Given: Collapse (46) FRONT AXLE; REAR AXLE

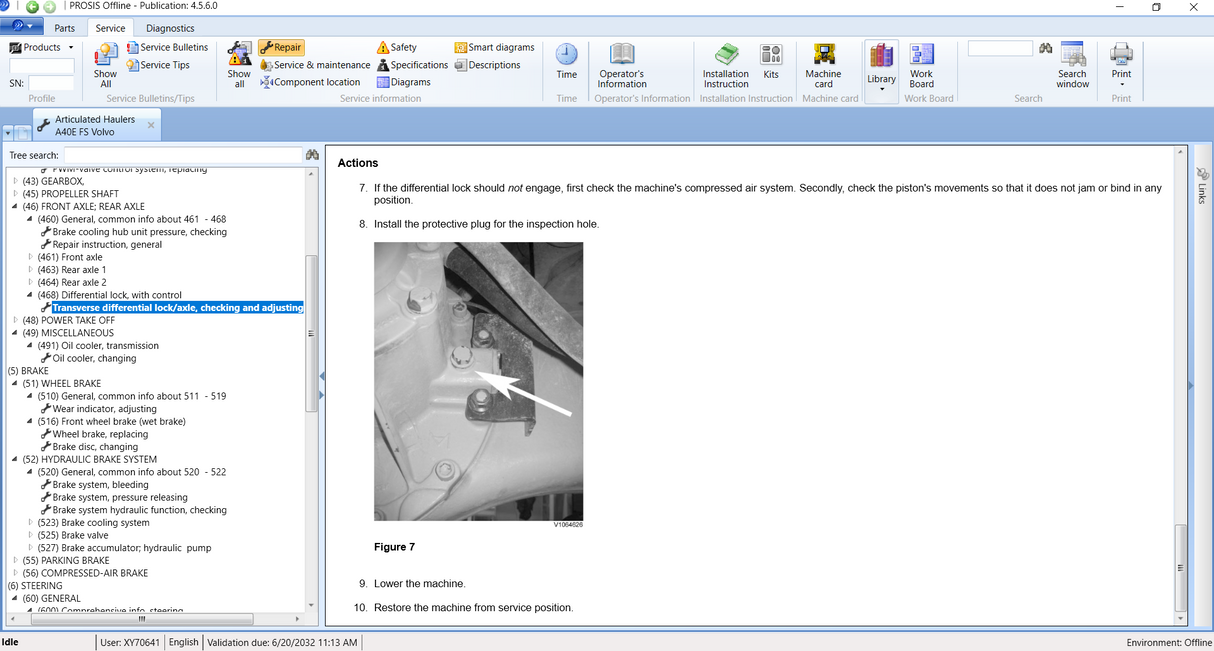Looking at the screenshot, I should point(15,206).
